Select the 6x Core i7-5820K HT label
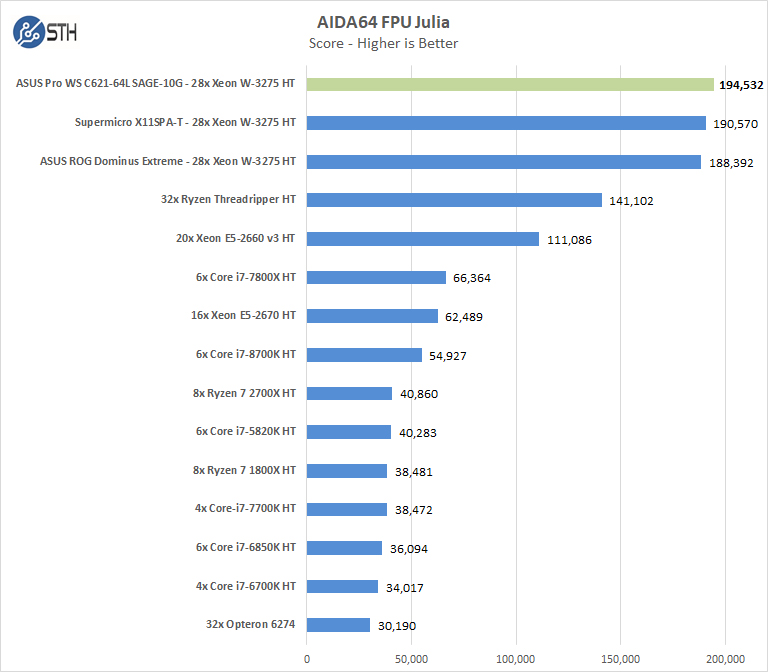Screen dimensions: 768x672 coord(246,431)
